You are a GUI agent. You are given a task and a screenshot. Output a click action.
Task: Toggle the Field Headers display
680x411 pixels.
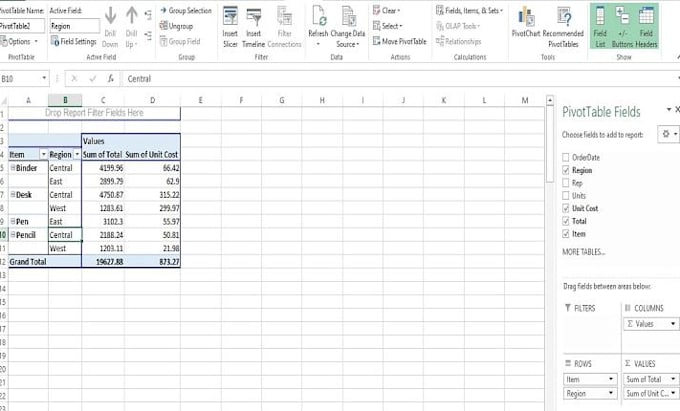(646, 26)
